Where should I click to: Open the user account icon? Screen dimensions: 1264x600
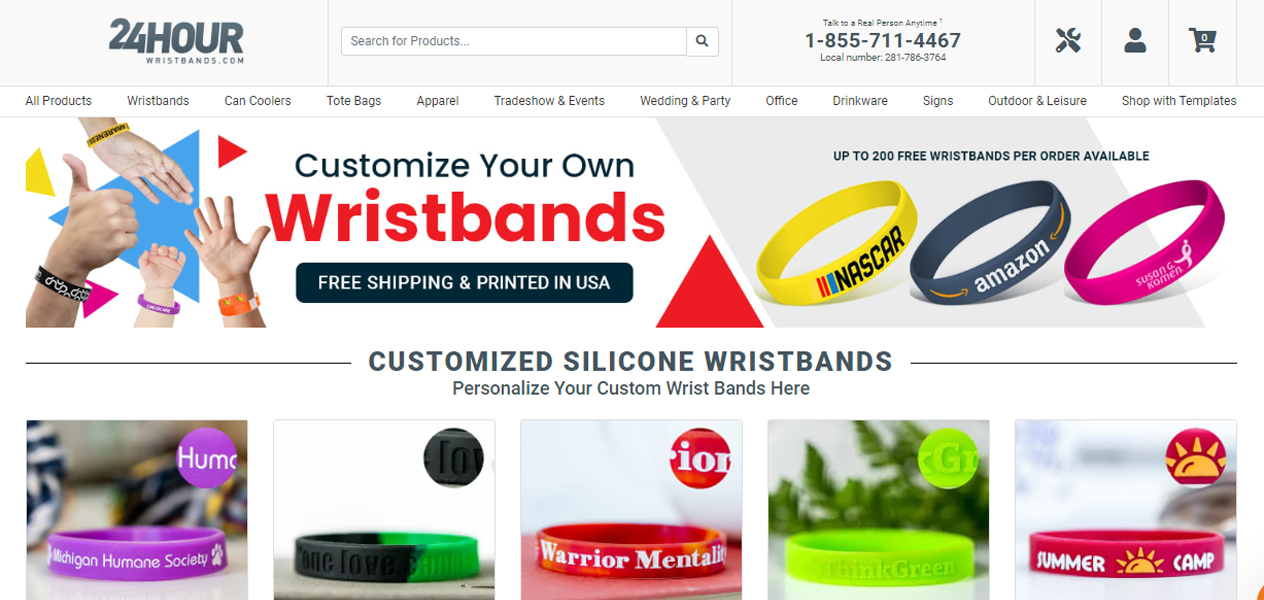1135,41
